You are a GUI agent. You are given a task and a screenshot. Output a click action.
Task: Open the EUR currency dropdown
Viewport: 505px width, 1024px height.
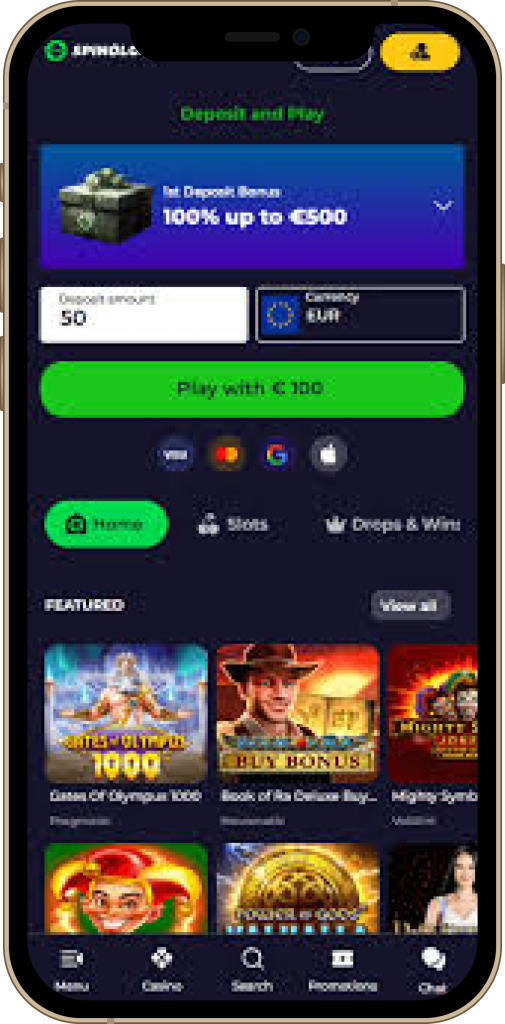(361, 314)
